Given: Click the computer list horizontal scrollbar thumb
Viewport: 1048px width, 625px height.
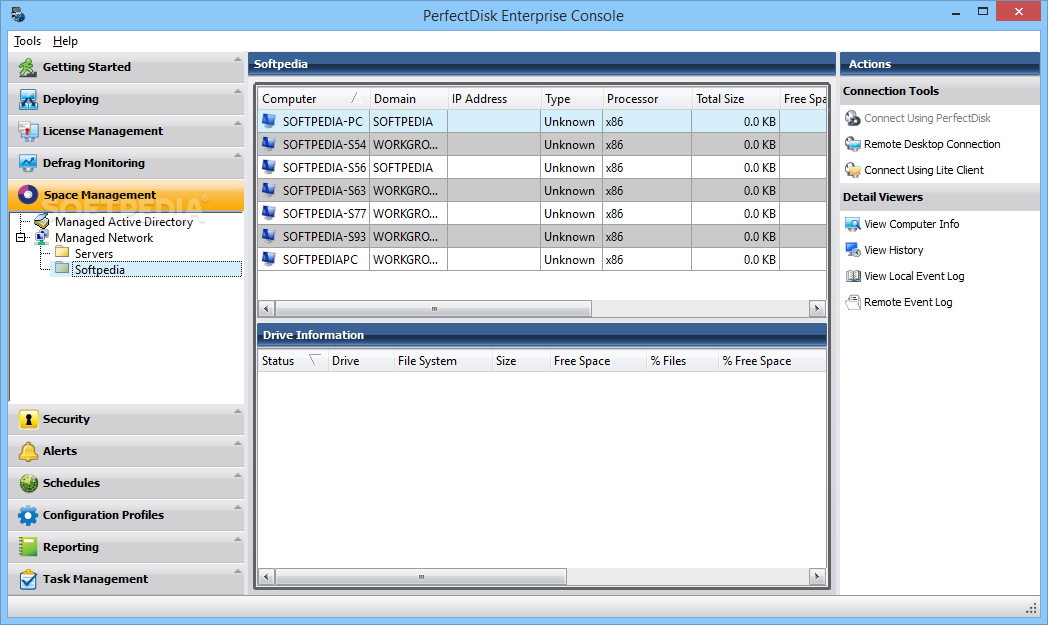Looking at the screenshot, I should [434, 309].
